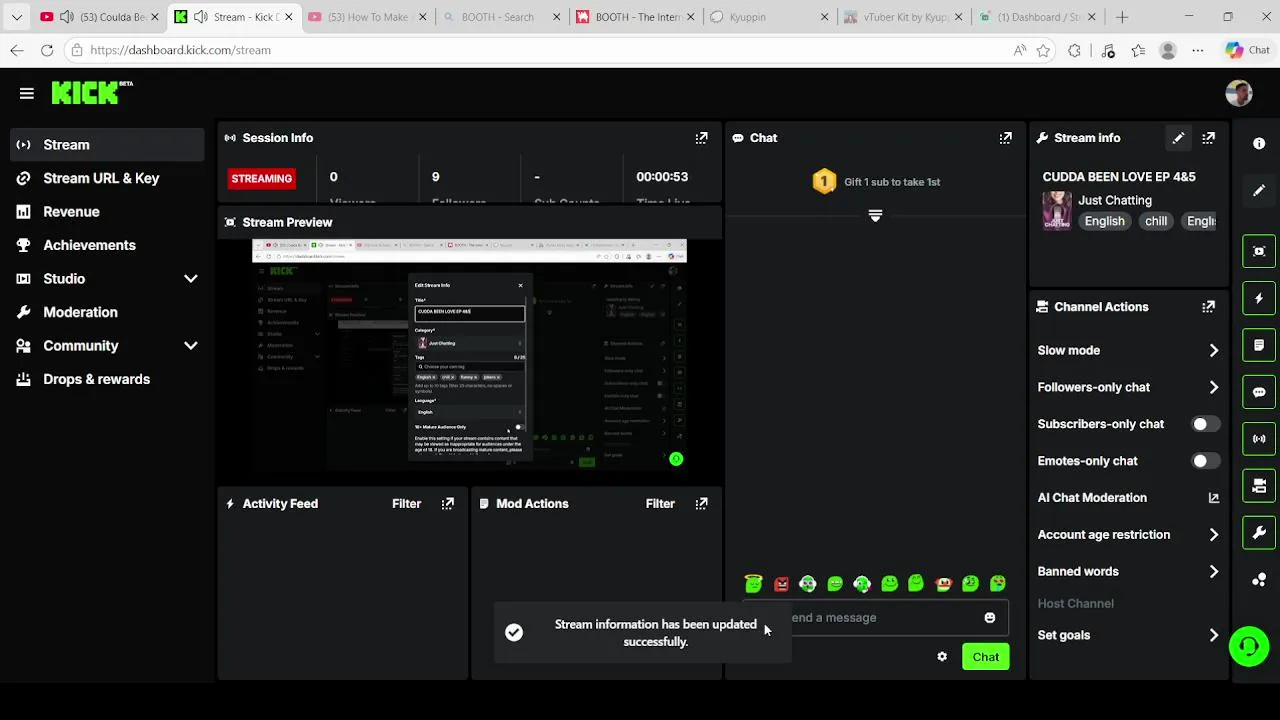
Task: Open AI Chat Moderation external link
Action: [x=1214, y=498]
